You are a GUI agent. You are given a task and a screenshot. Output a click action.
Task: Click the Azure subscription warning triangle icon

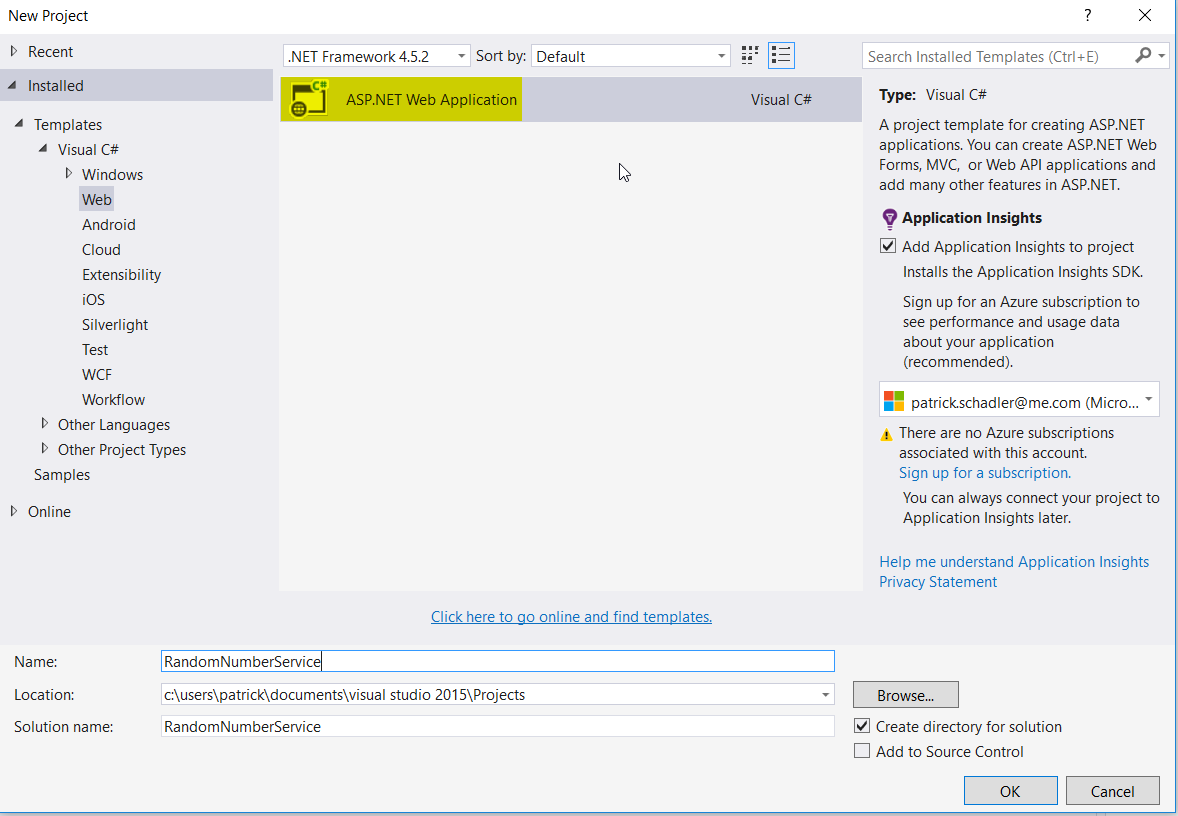[886, 433]
